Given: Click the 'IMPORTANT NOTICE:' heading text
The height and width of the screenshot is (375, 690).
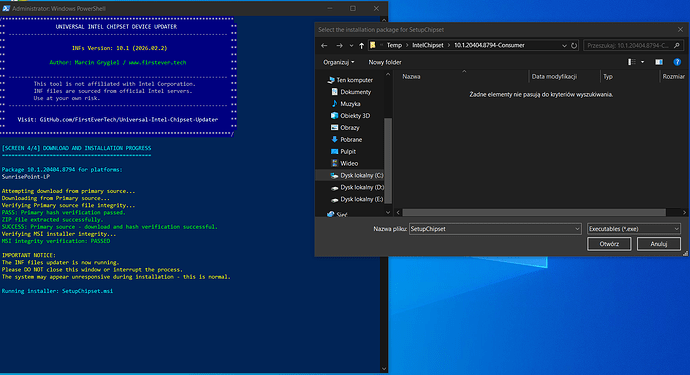Looking at the screenshot, I should pos(29,255).
